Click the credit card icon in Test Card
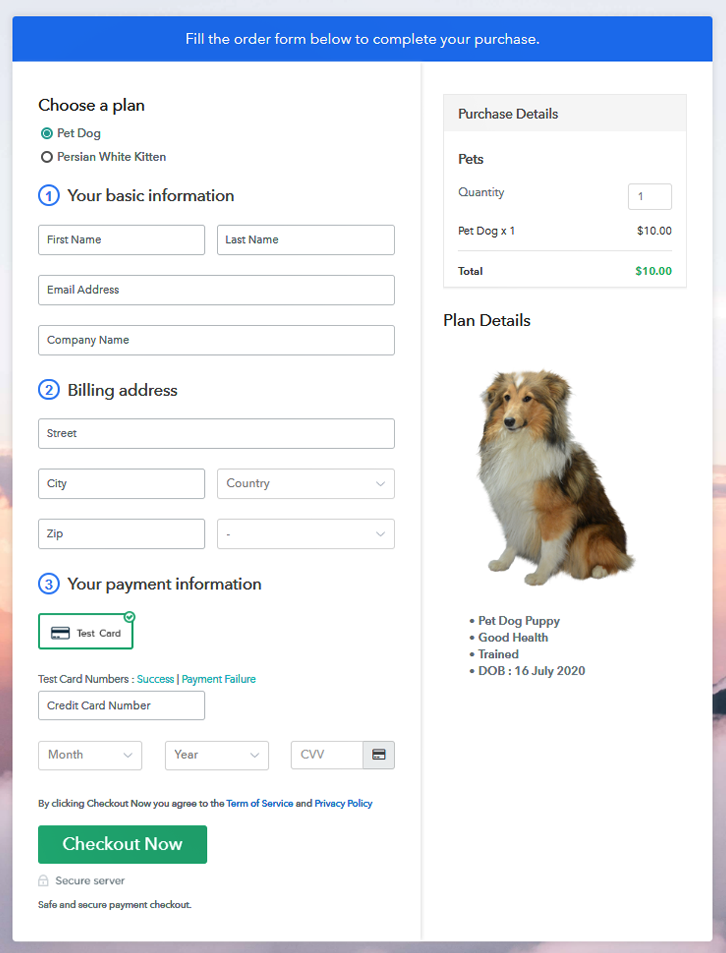Screen dimensions: 726x953 click(x=60, y=633)
